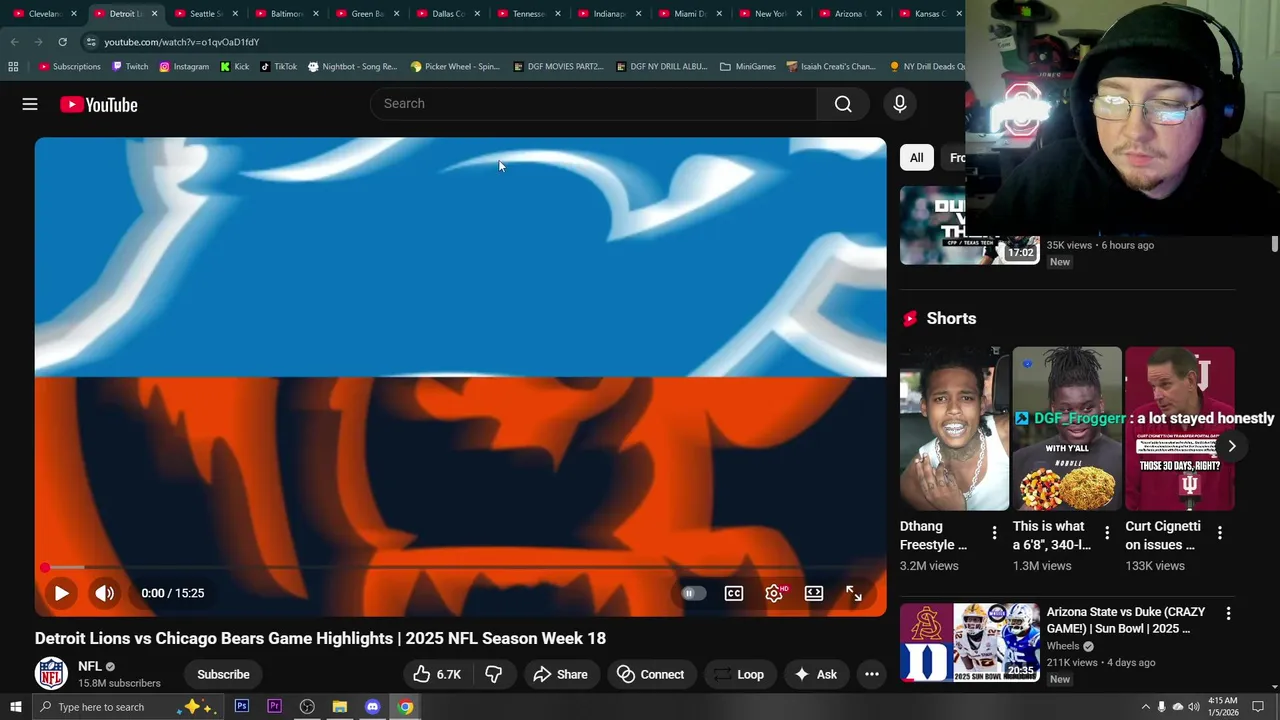
Task: Like the video with the thumbs up
Action: (437, 674)
